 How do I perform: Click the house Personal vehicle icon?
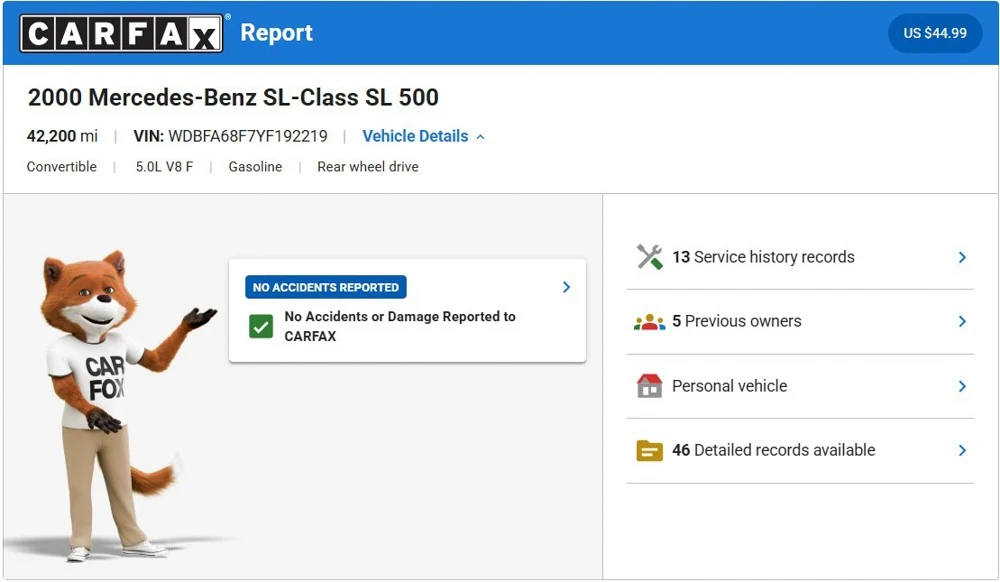[x=649, y=386]
